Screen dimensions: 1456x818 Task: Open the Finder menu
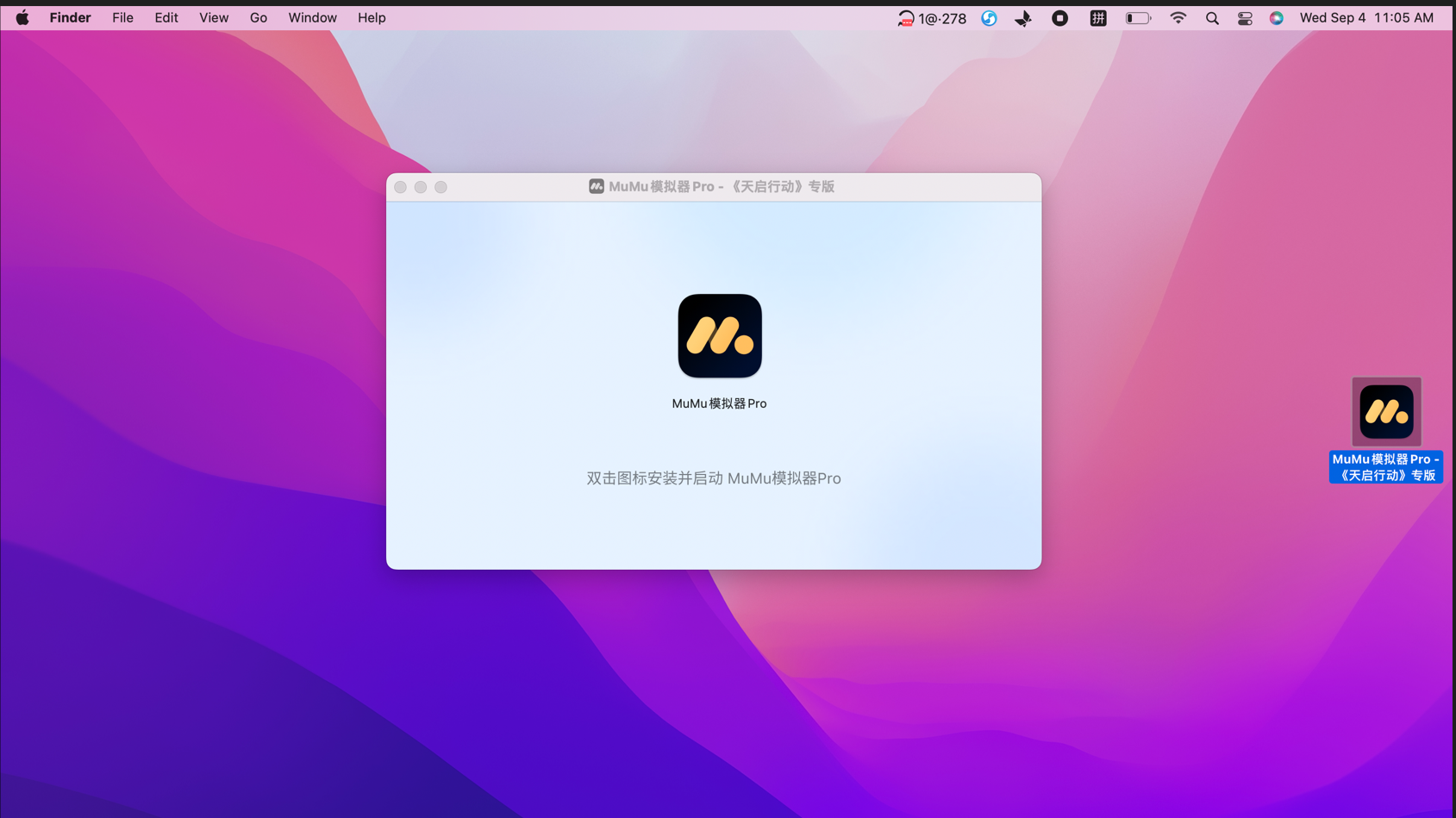pos(70,18)
